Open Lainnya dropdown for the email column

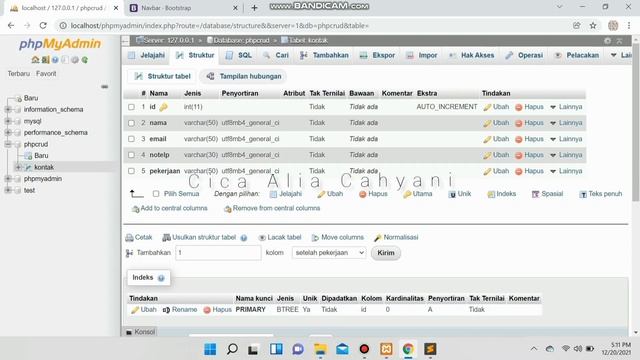click(566, 139)
